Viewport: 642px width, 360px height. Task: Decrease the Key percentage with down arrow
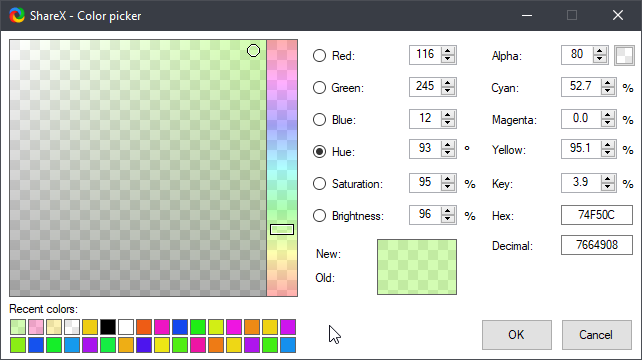click(608, 187)
